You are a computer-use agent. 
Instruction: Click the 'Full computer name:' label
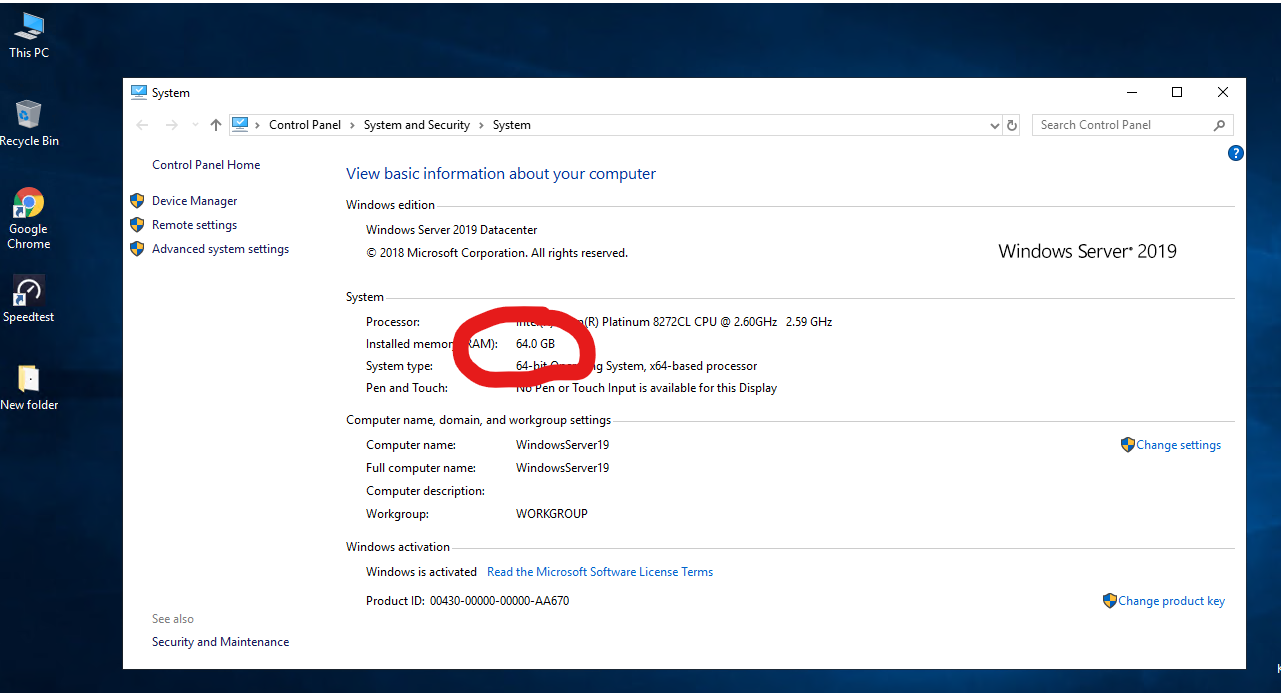tap(421, 468)
